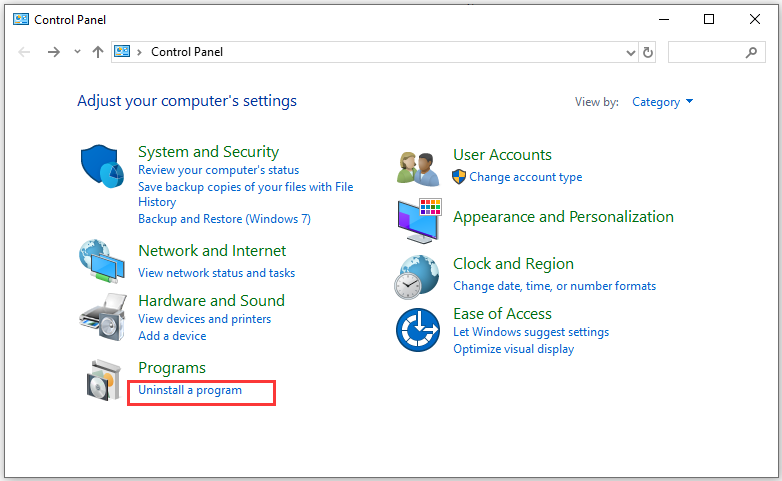Open Backup and Restore (Windows 7)

pos(224,219)
